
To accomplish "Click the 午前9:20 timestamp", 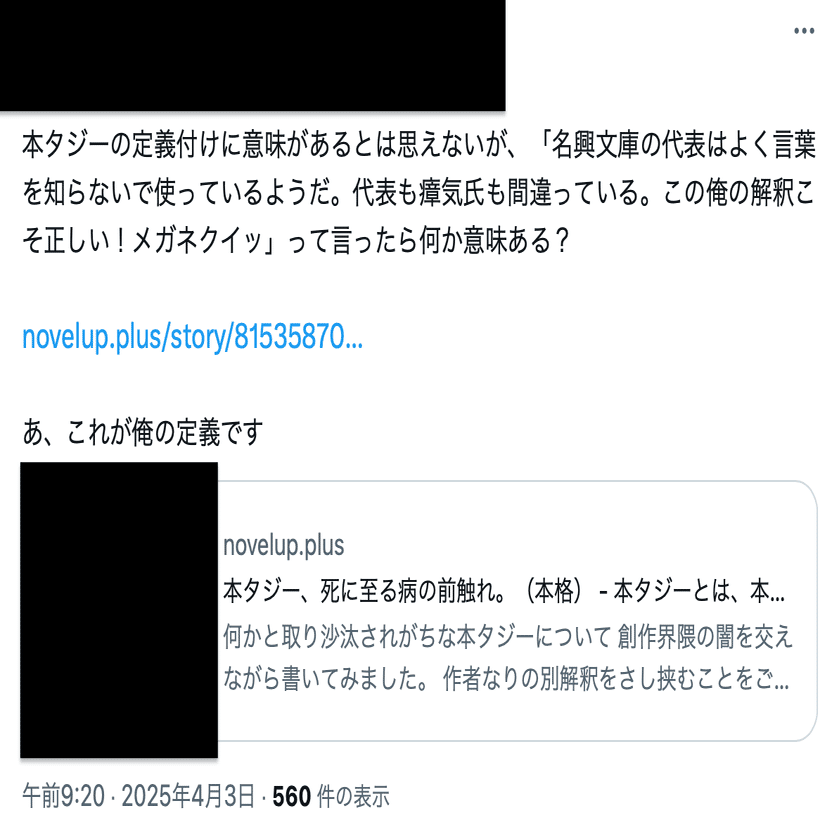I will pos(63,796).
